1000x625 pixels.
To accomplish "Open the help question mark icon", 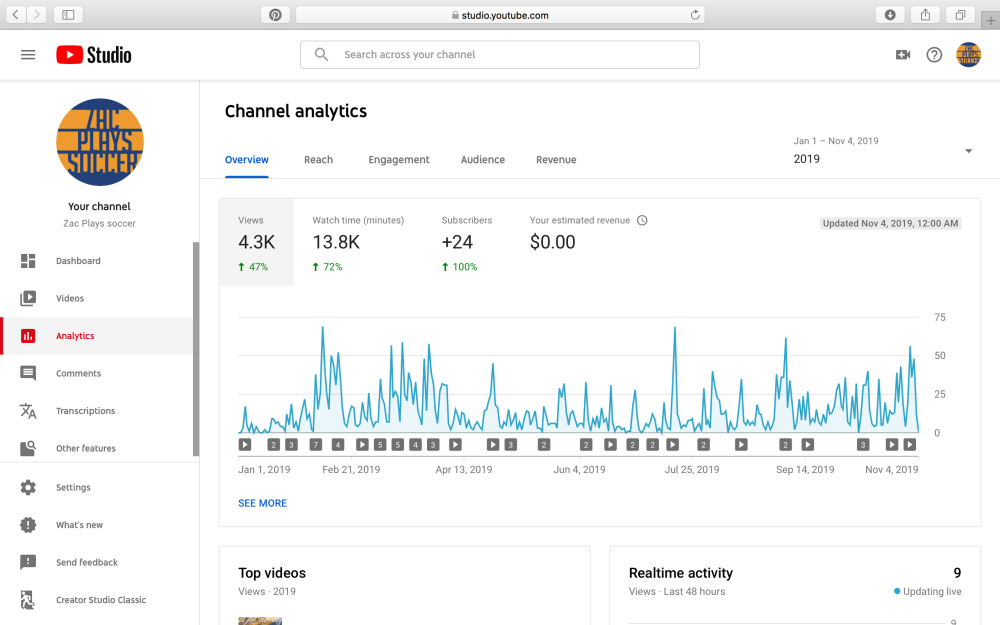I will [x=934, y=55].
